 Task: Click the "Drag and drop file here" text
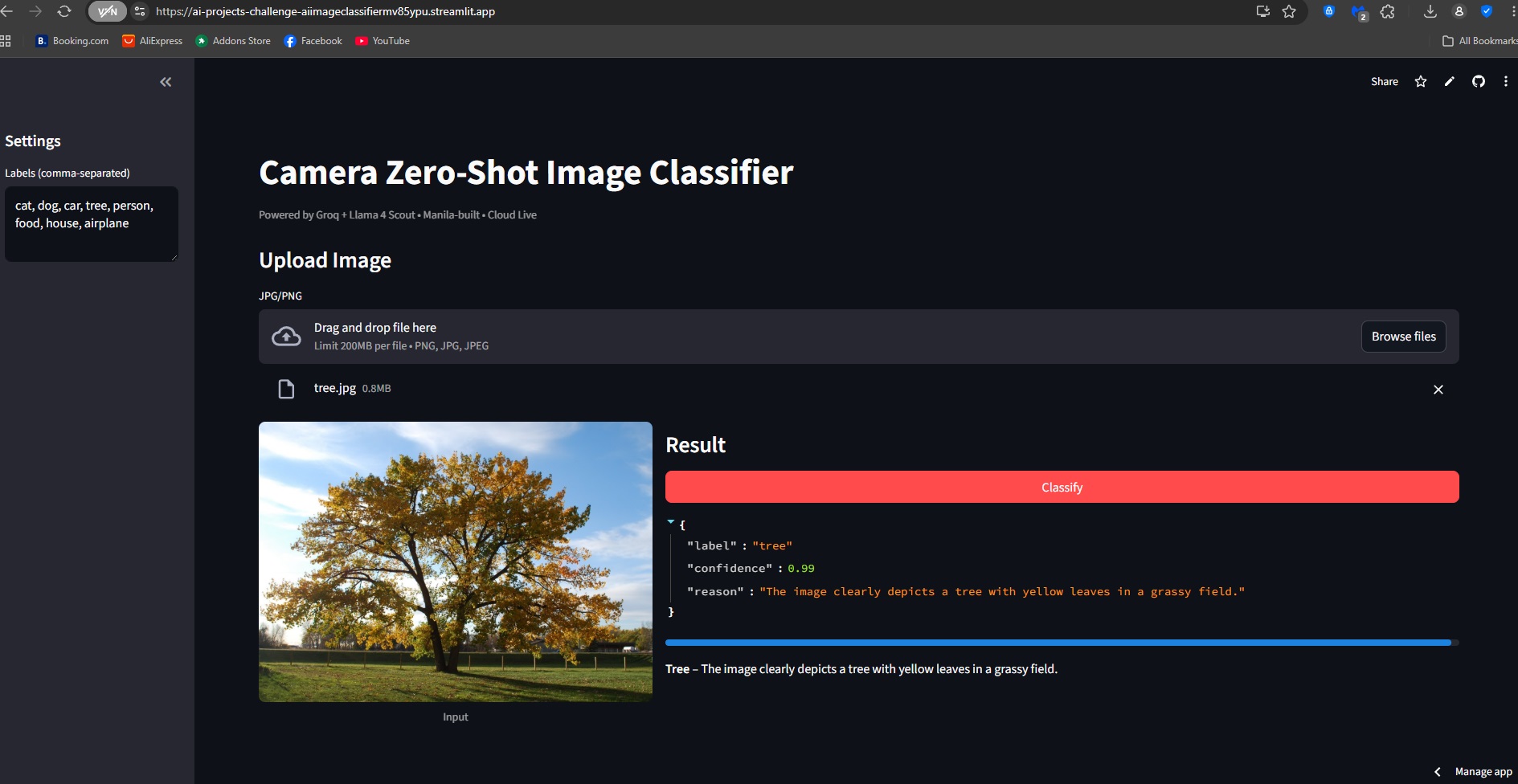pyautogui.click(x=375, y=328)
